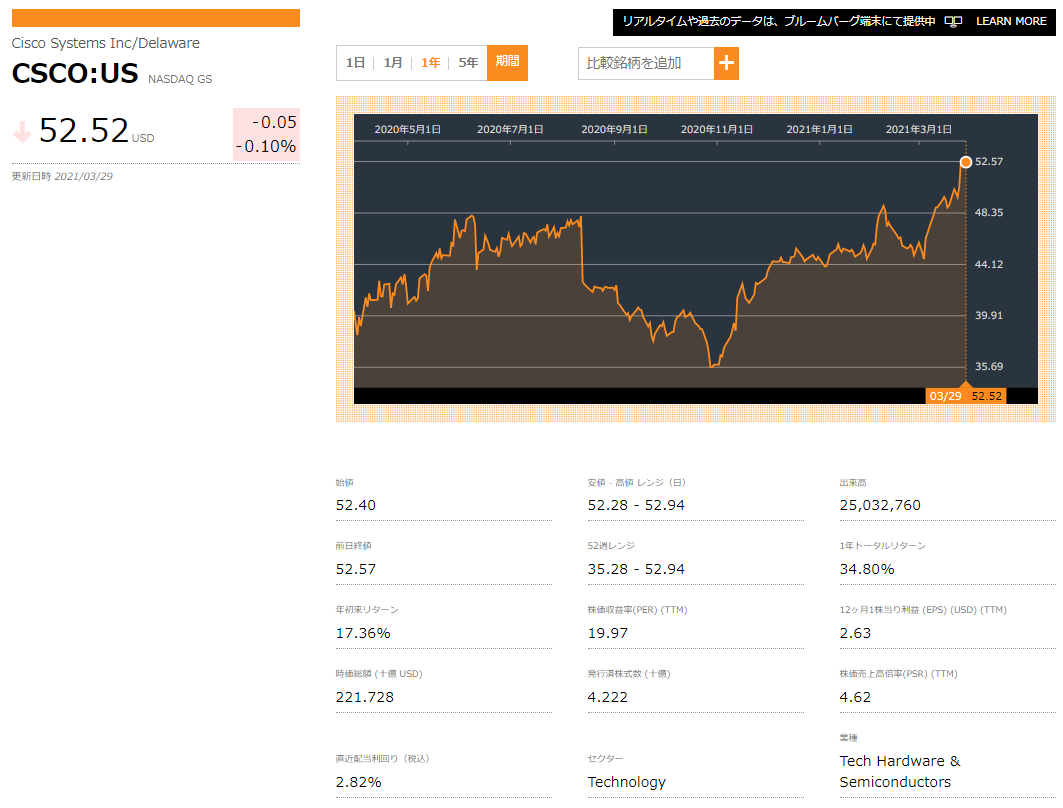Click the terminal icon beside LEARN MORE
1063x808 pixels.
pyautogui.click(x=953, y=22)
